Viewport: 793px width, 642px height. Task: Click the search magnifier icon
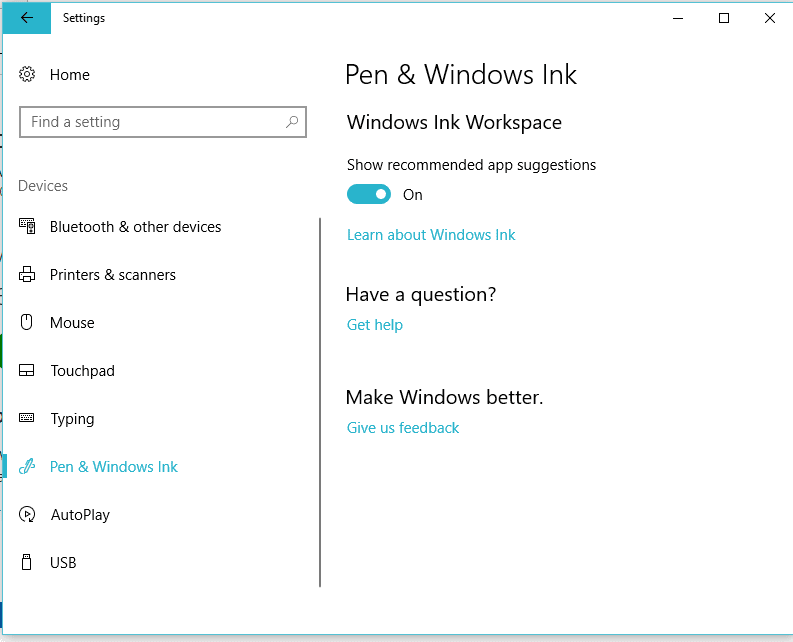coord(292,122)
